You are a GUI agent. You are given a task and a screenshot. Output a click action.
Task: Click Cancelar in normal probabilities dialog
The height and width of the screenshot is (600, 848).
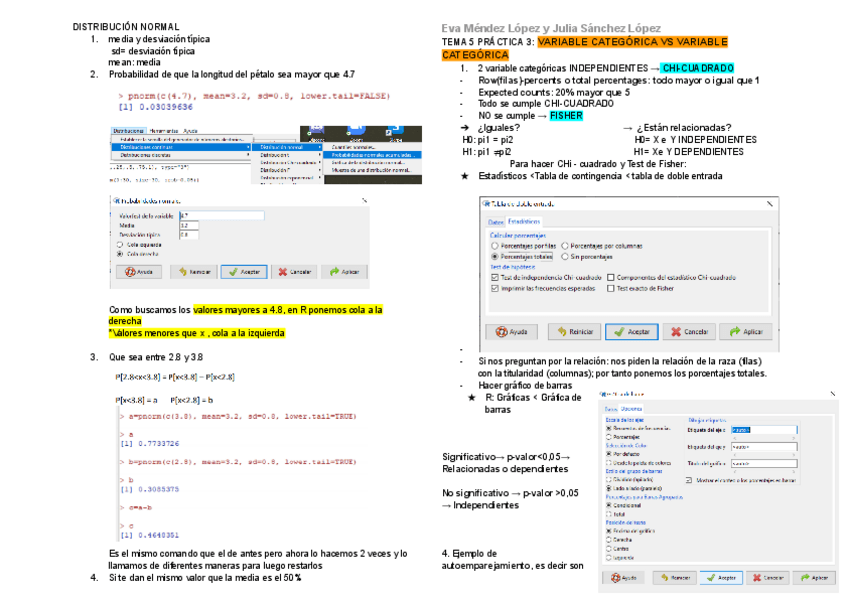294,272
